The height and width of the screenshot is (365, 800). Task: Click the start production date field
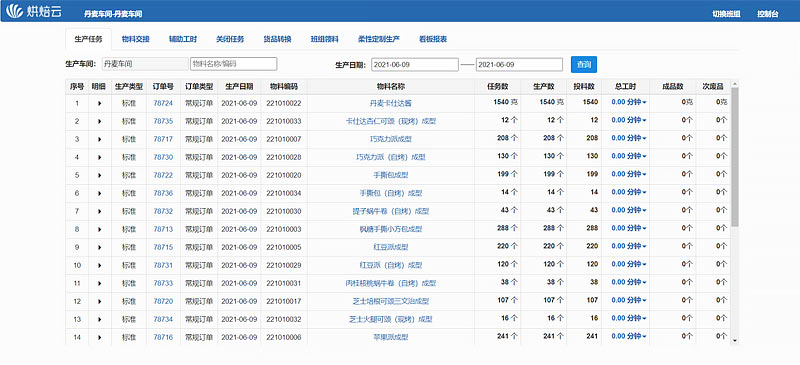[x=415, y=64]
